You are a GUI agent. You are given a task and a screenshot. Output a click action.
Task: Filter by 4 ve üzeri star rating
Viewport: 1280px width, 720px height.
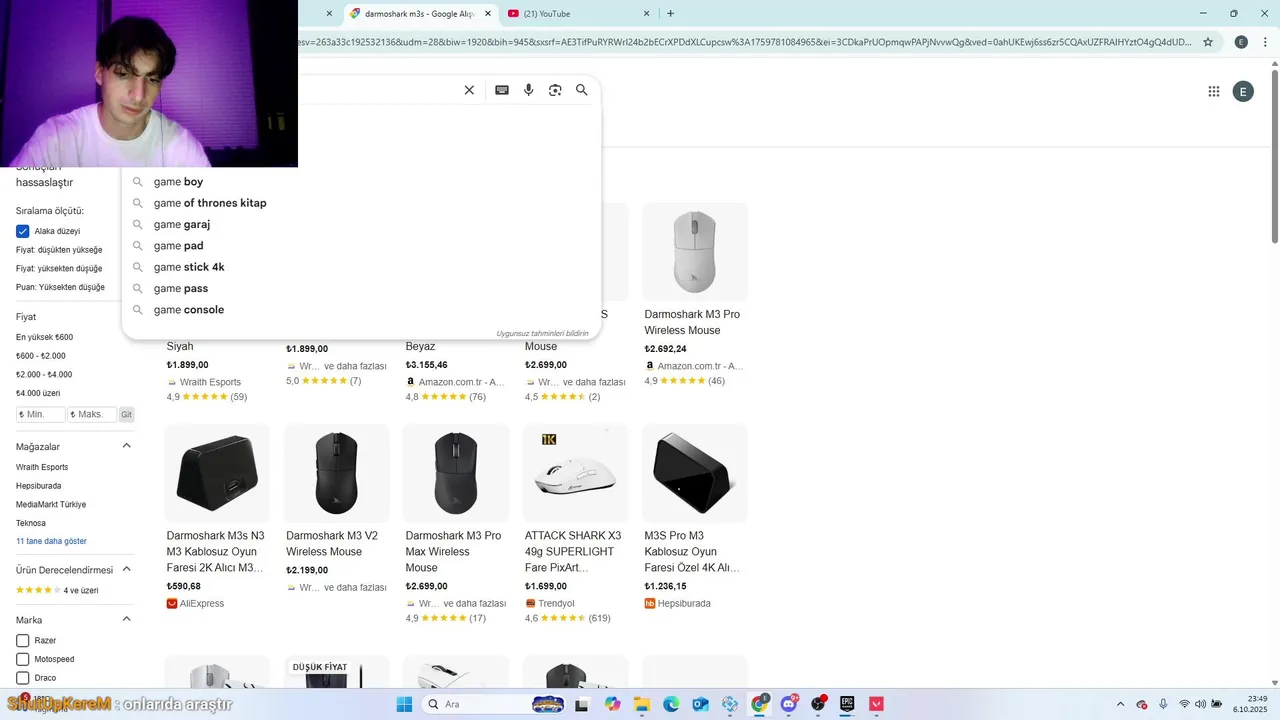[57, 591]
